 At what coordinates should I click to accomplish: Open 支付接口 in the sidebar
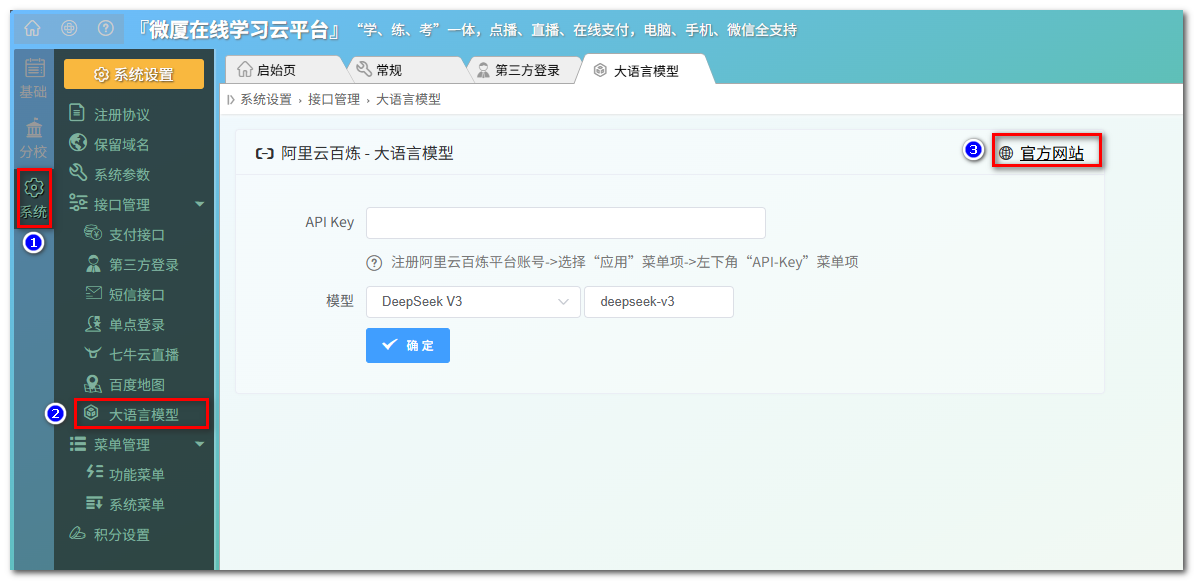(x=136, y=235)
